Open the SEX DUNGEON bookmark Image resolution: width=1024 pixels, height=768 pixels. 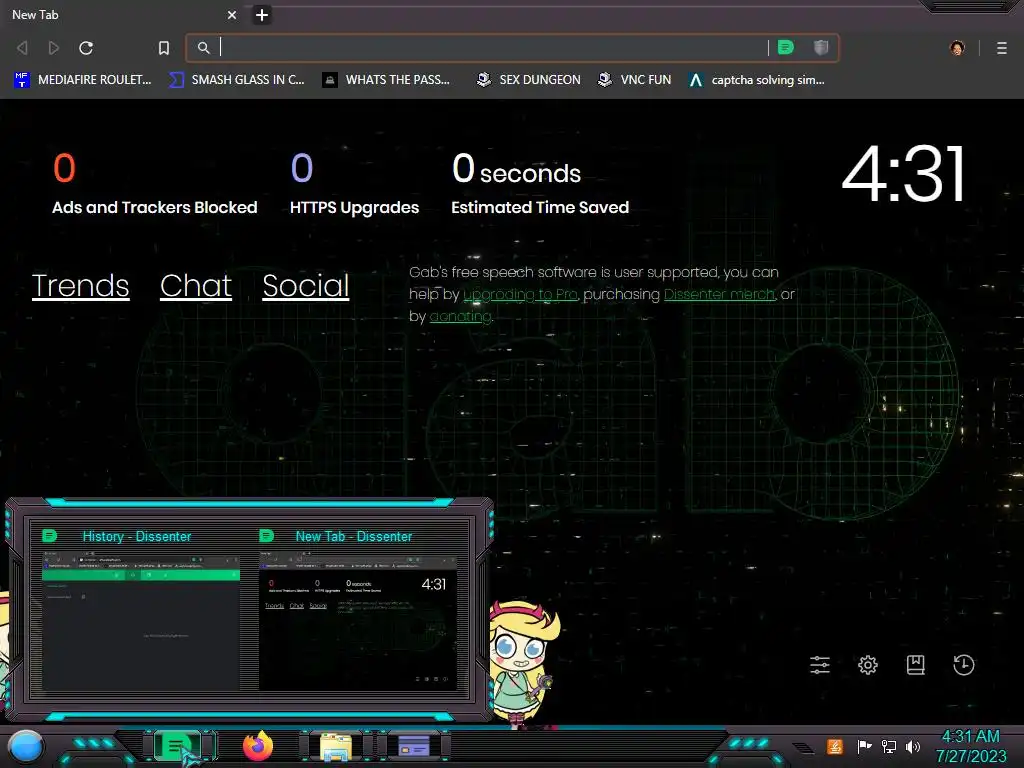[x=528, y=80]
